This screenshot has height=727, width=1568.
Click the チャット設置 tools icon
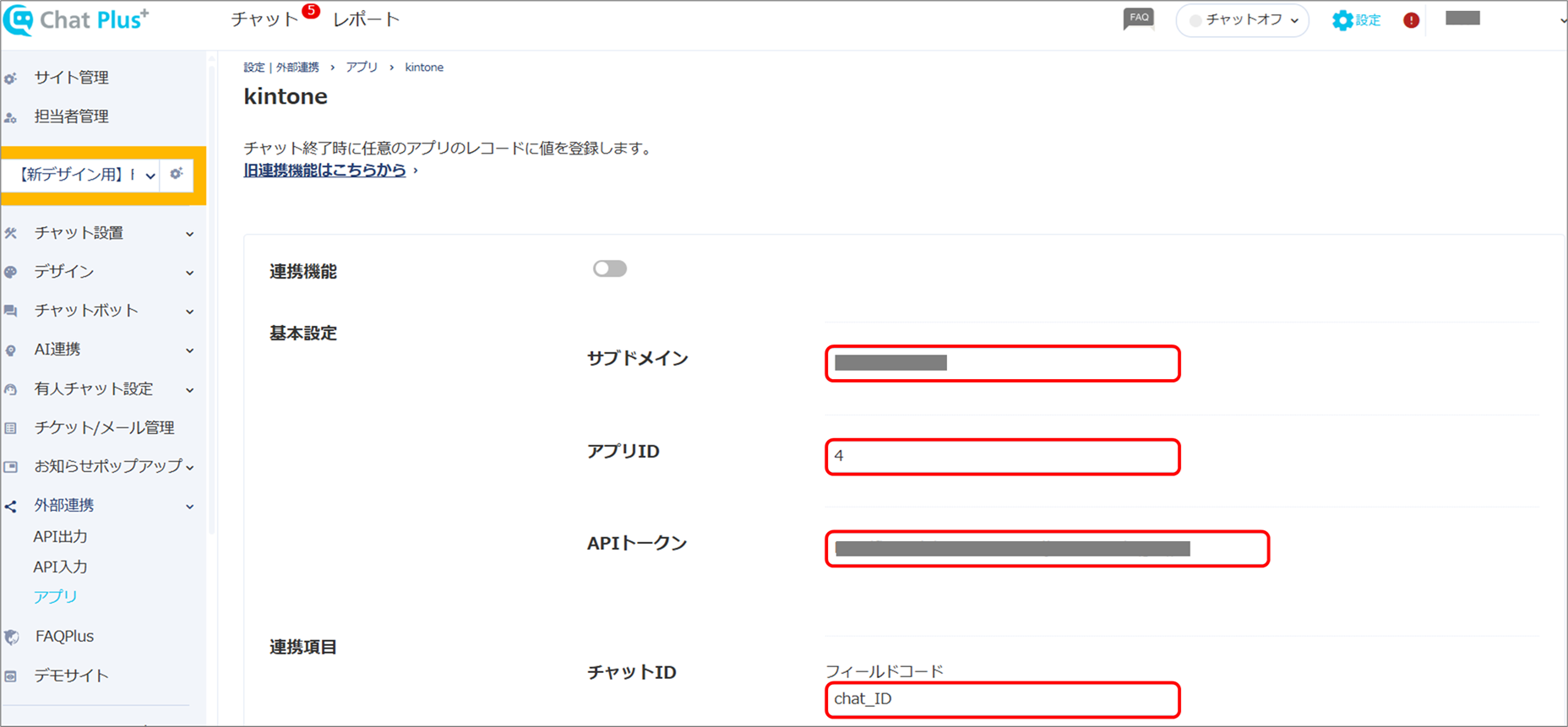[10, 233]
